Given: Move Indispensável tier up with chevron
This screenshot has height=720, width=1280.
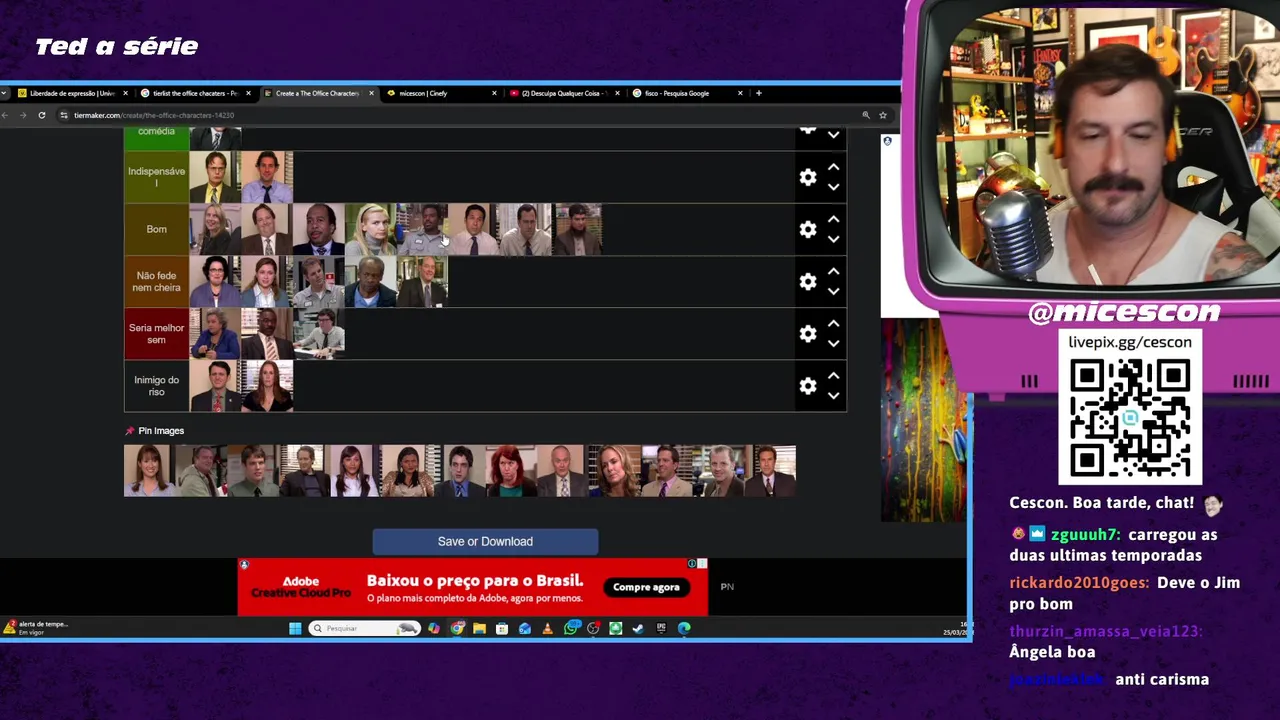Looking at the screenshot, I should point(833,167).
